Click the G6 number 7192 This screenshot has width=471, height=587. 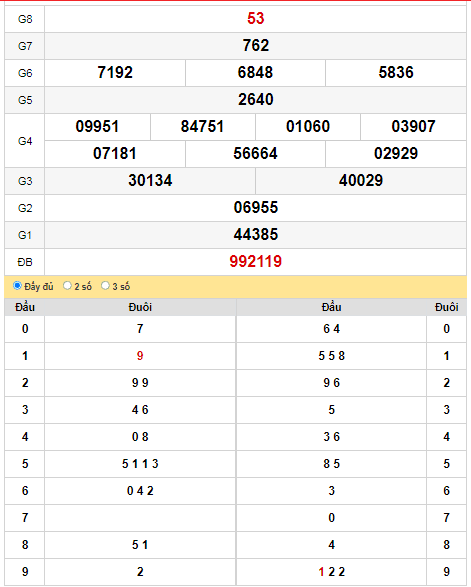pyautogui.click(x=115, y=73)
